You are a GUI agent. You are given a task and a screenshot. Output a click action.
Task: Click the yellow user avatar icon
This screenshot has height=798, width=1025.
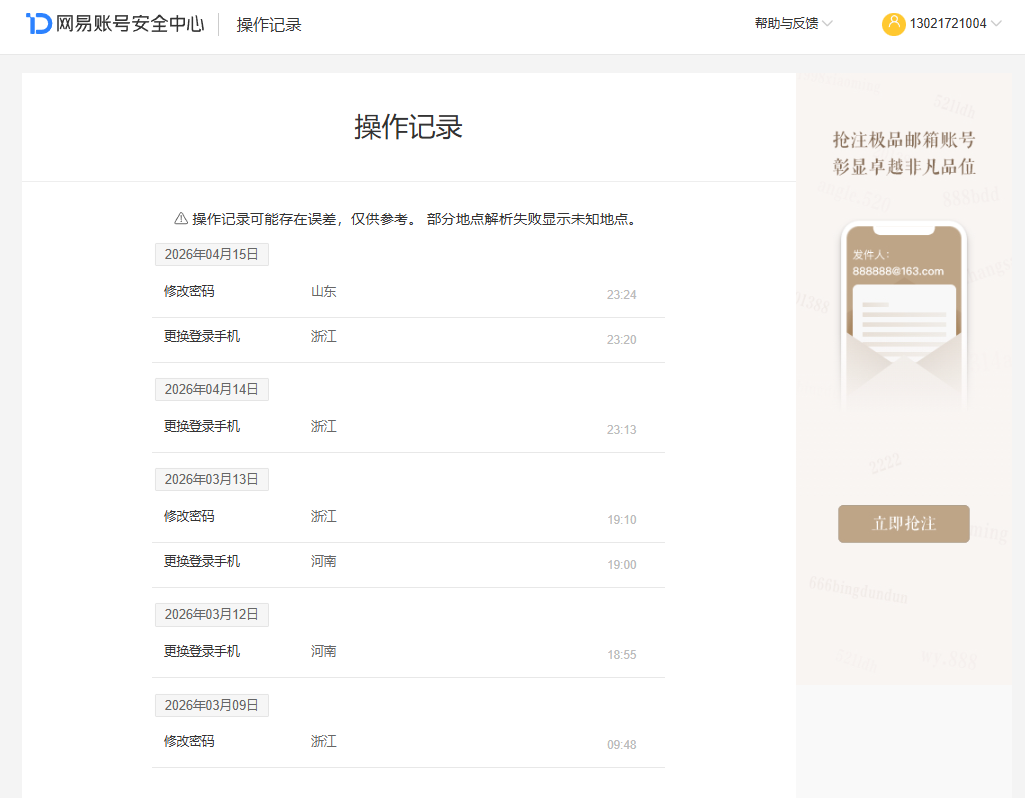893,24
